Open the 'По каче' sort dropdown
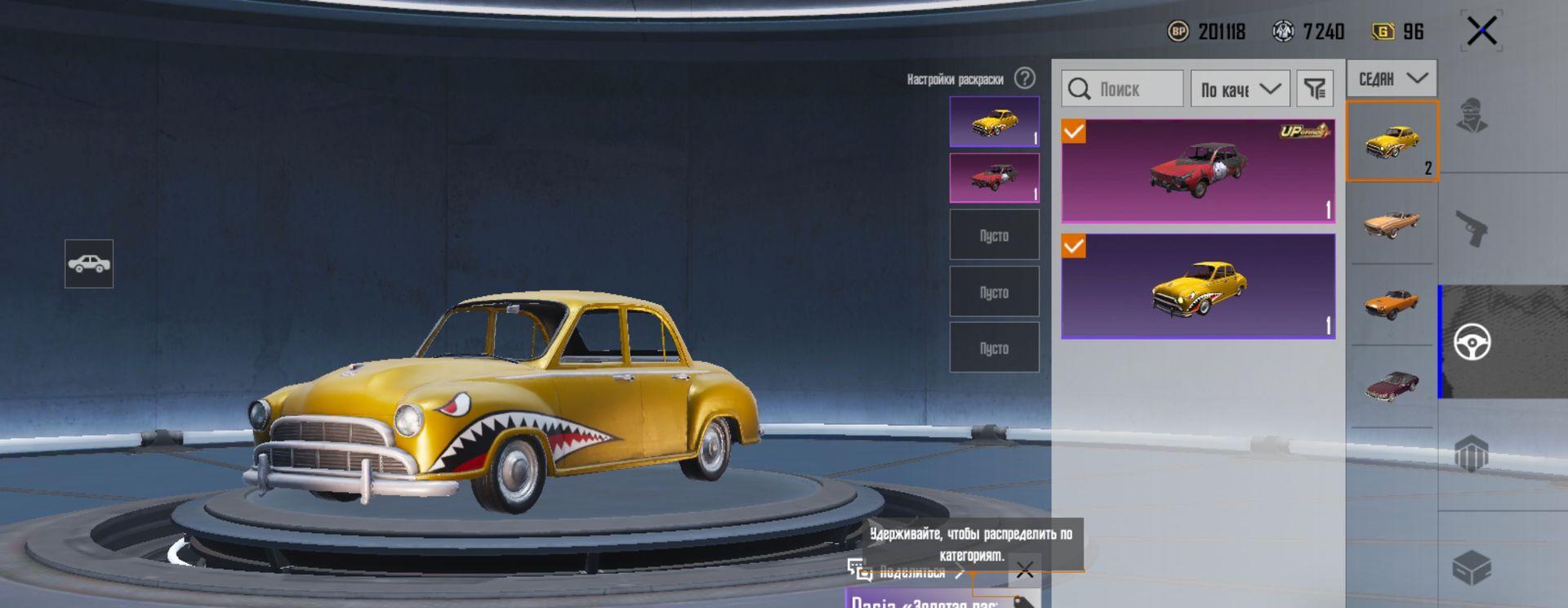The height and width of the screenshot is (608, 1568). (x=1241, y=88)
